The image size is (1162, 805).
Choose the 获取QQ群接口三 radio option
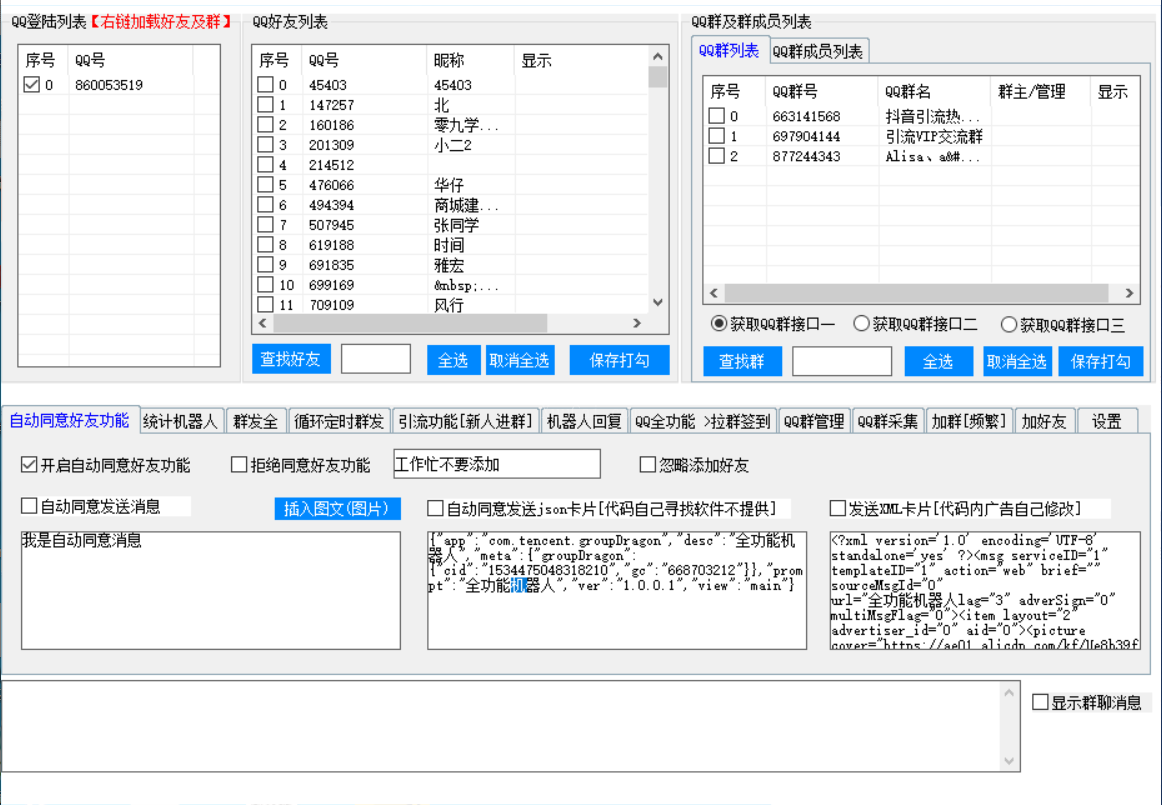pyautogui.click(x=1009, y=324)
